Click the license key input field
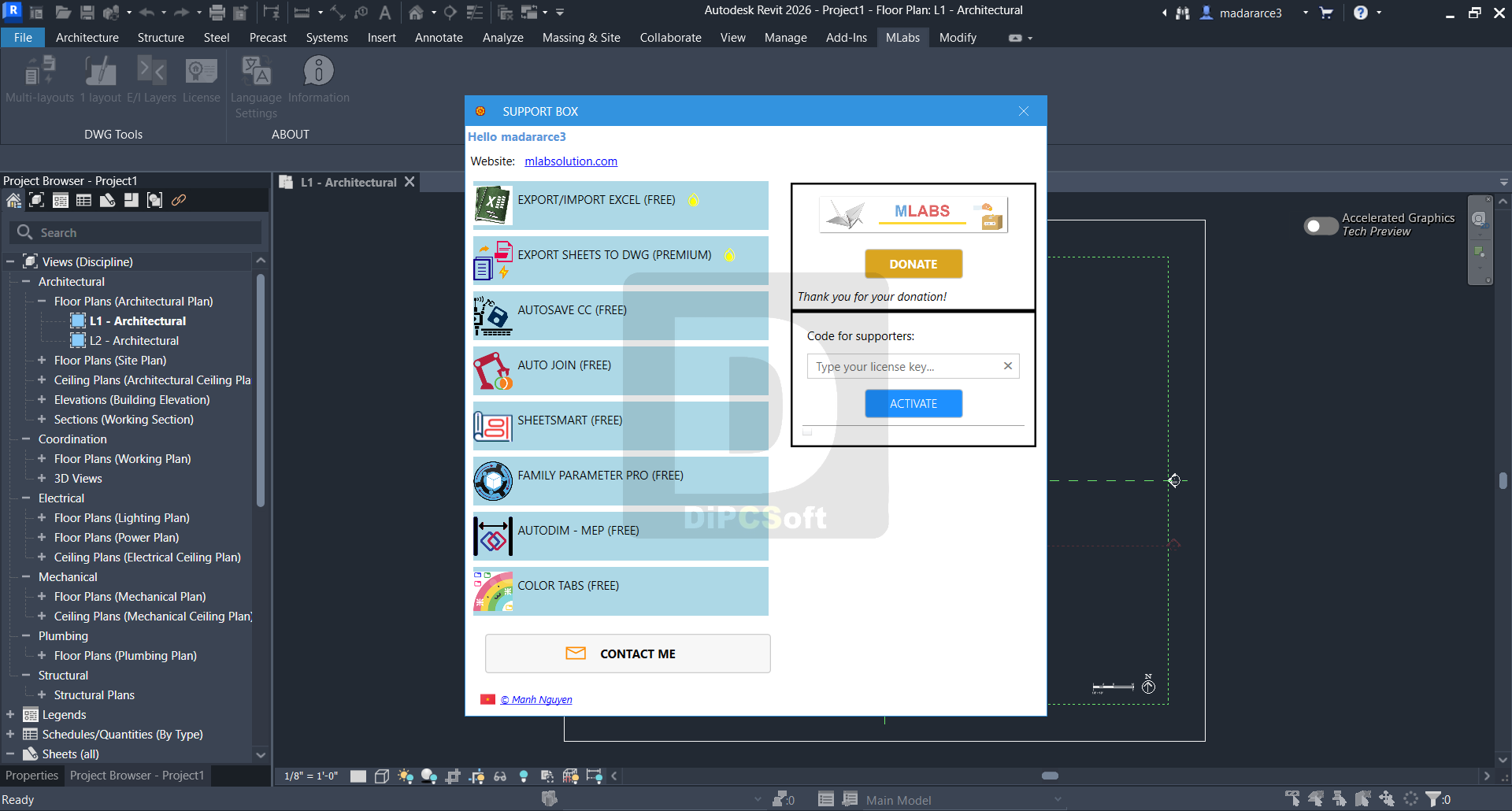The image size is (1512, 811). [x=913, y=366]
